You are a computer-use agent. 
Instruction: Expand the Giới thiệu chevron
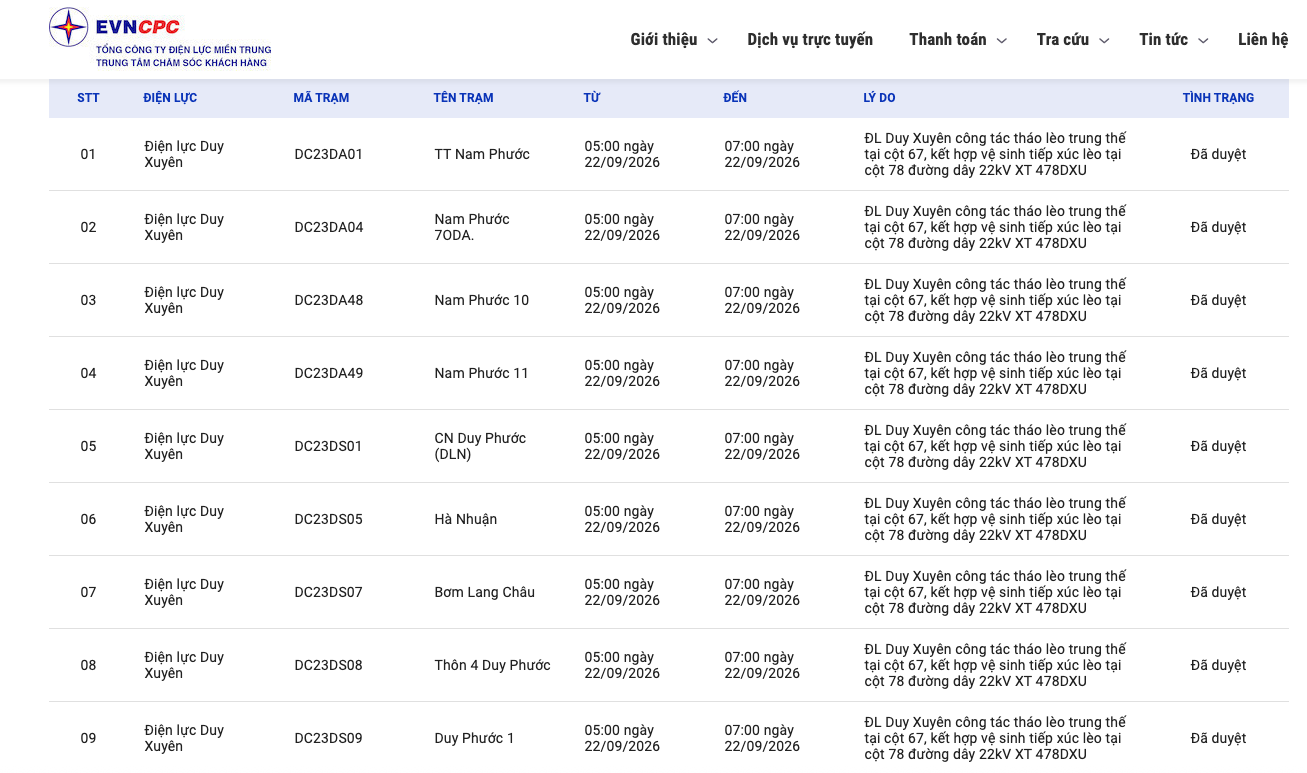coord(712,41)
